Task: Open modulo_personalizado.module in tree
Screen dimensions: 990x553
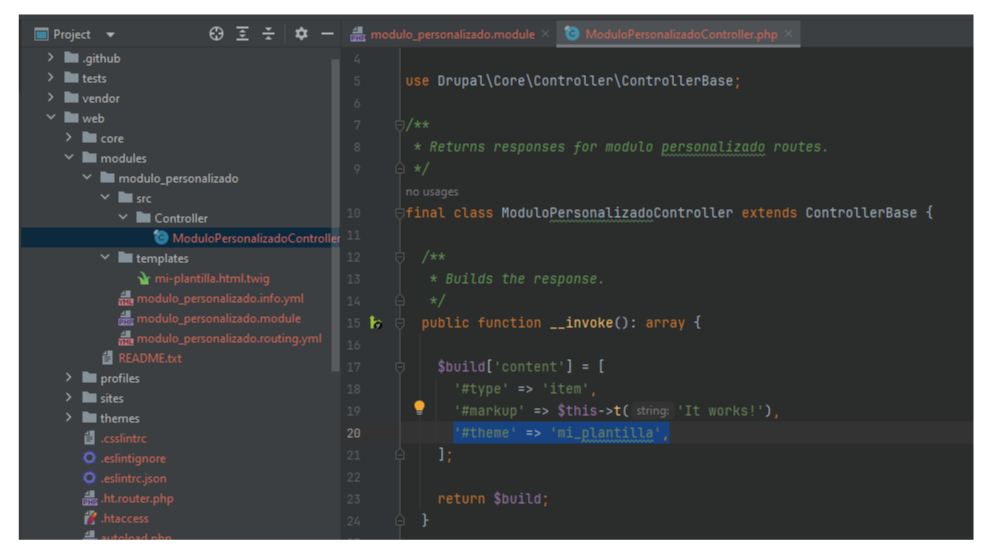Action: pos(218,318)
